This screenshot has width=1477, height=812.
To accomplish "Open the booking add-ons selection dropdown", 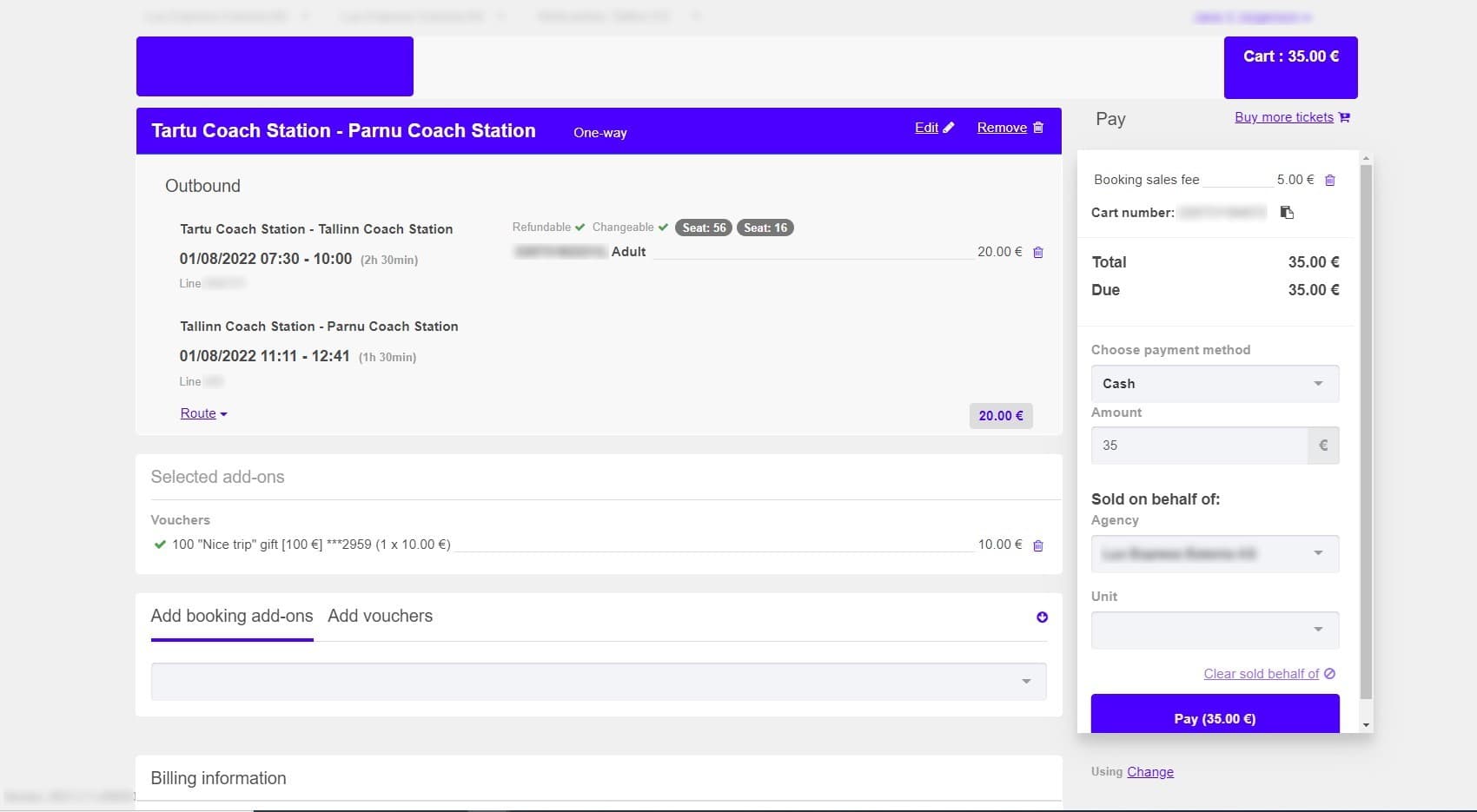I will click(598, 682).
